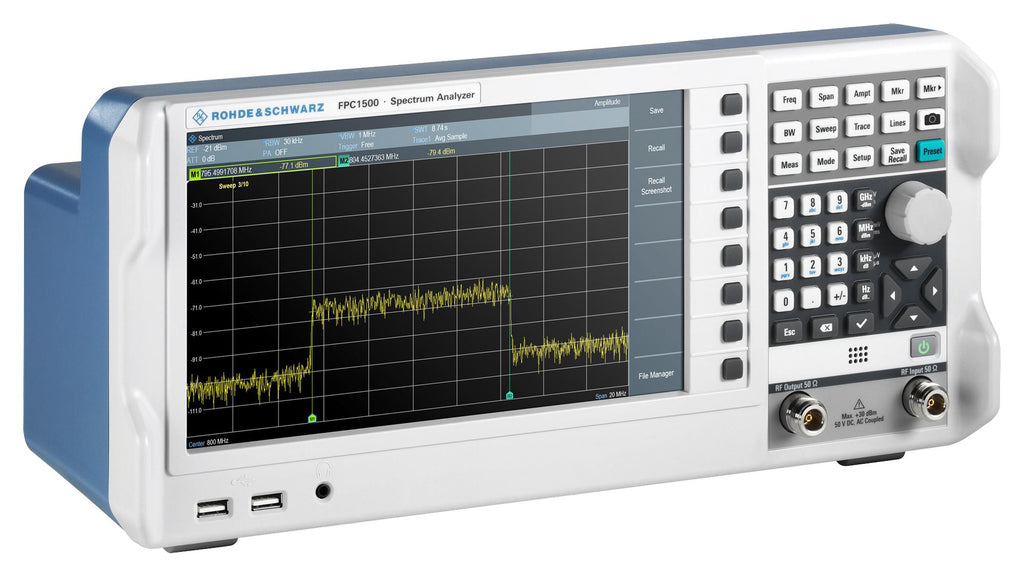The width and height of the screenshot is (1024, 577).
Task: Click the RF Input connector
Action: click(924, 399)
